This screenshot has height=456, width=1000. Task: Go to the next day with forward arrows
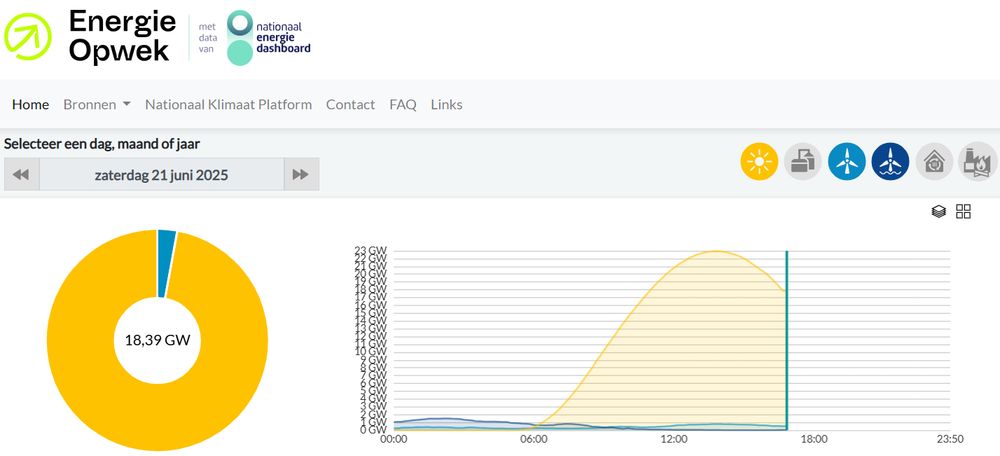(x=301, y=174)
